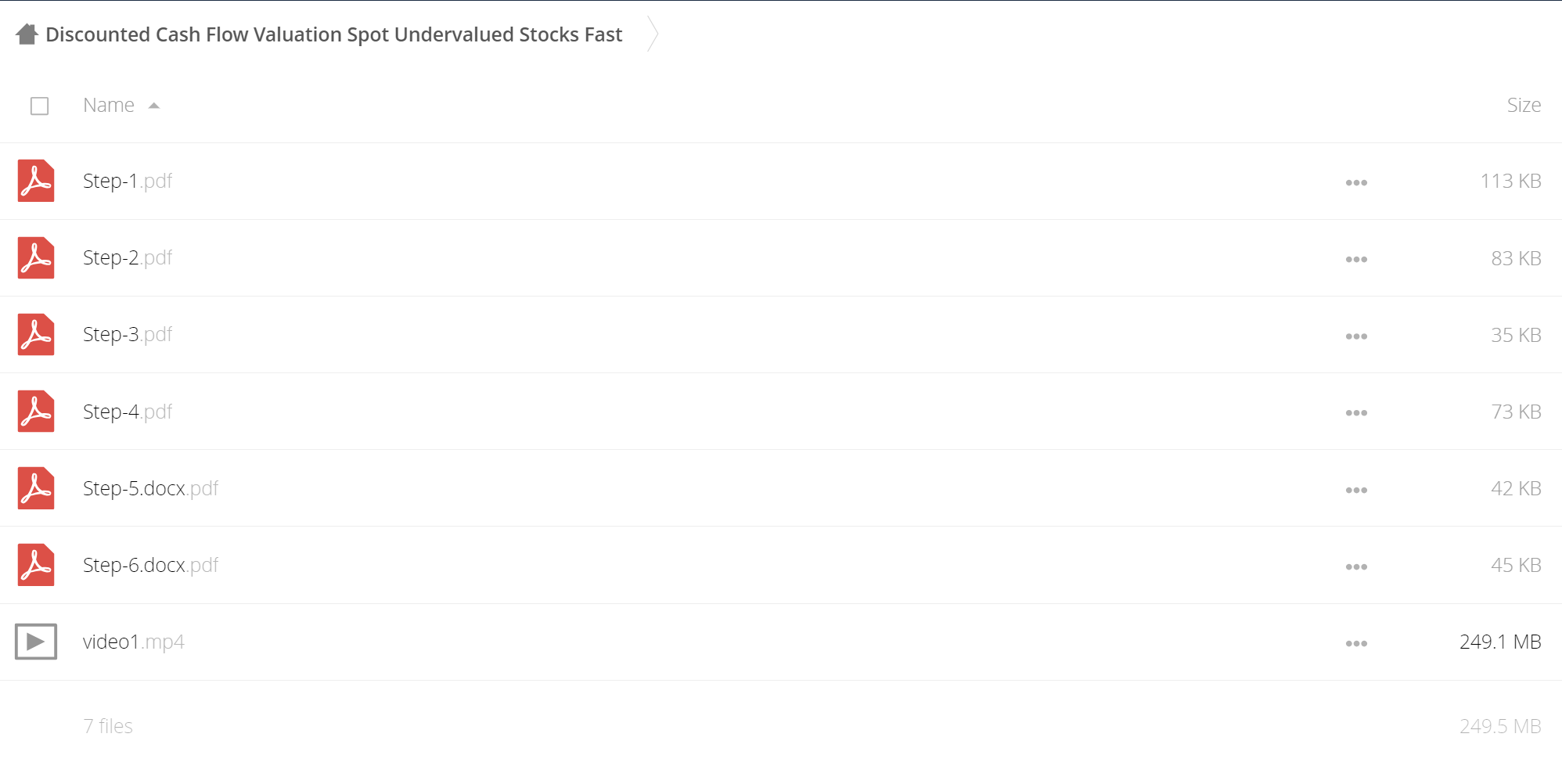Screen dimensions: 1562x784
Task: Open more actions for Step-4.pdf
Action: coord(1356,412)
